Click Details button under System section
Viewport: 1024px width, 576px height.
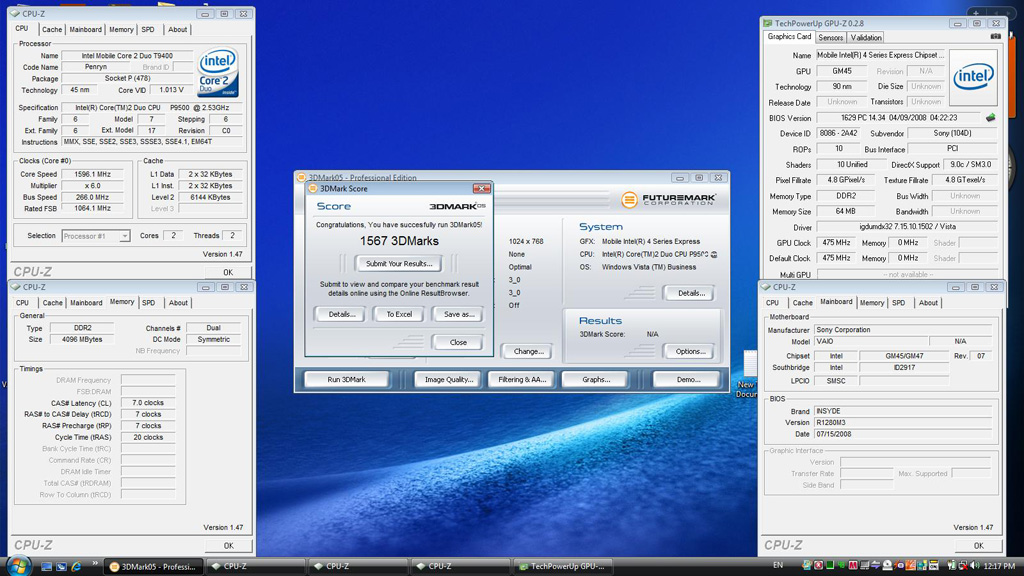pos(690,293)
